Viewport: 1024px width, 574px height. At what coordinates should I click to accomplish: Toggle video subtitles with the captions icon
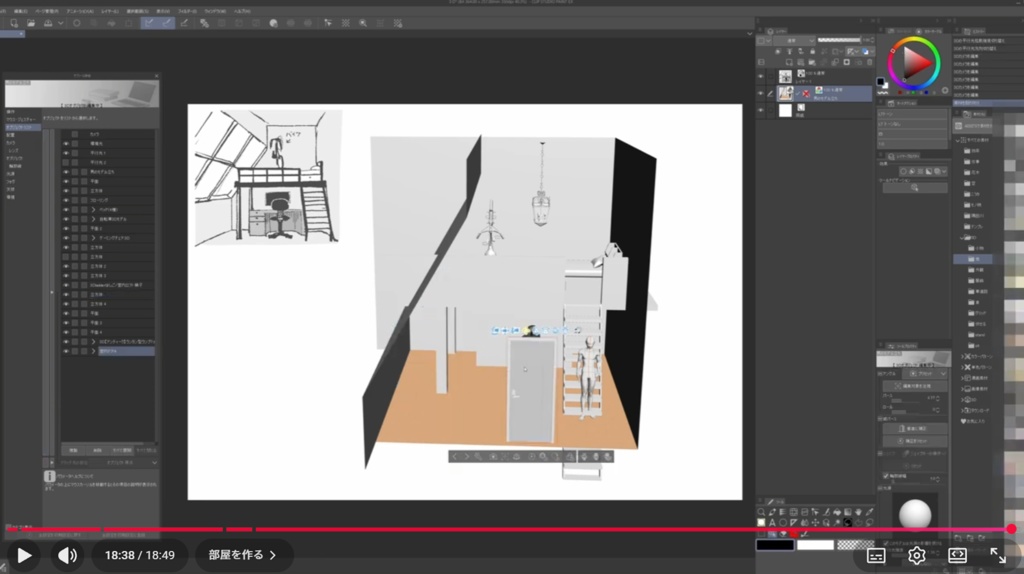(876, 556)
